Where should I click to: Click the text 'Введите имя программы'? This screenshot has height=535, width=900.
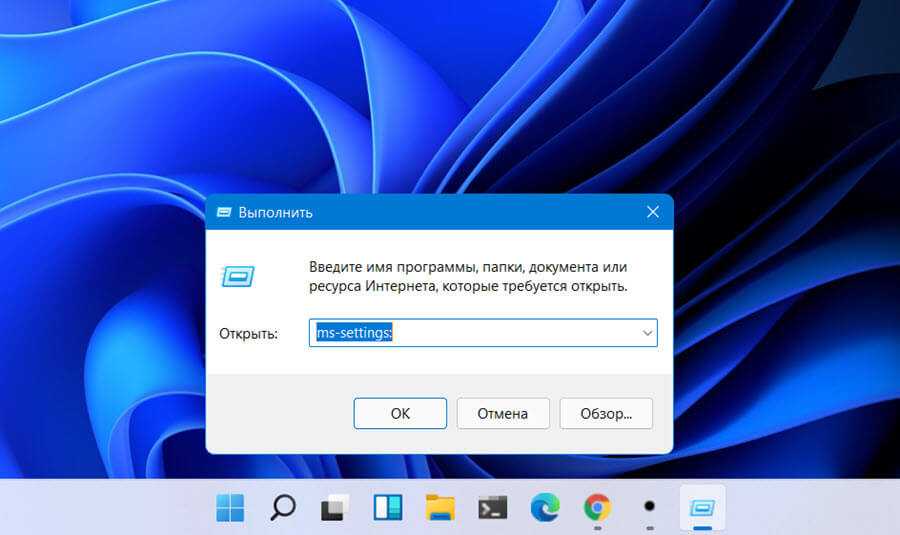pyautogui.click(x=393, y=267)
